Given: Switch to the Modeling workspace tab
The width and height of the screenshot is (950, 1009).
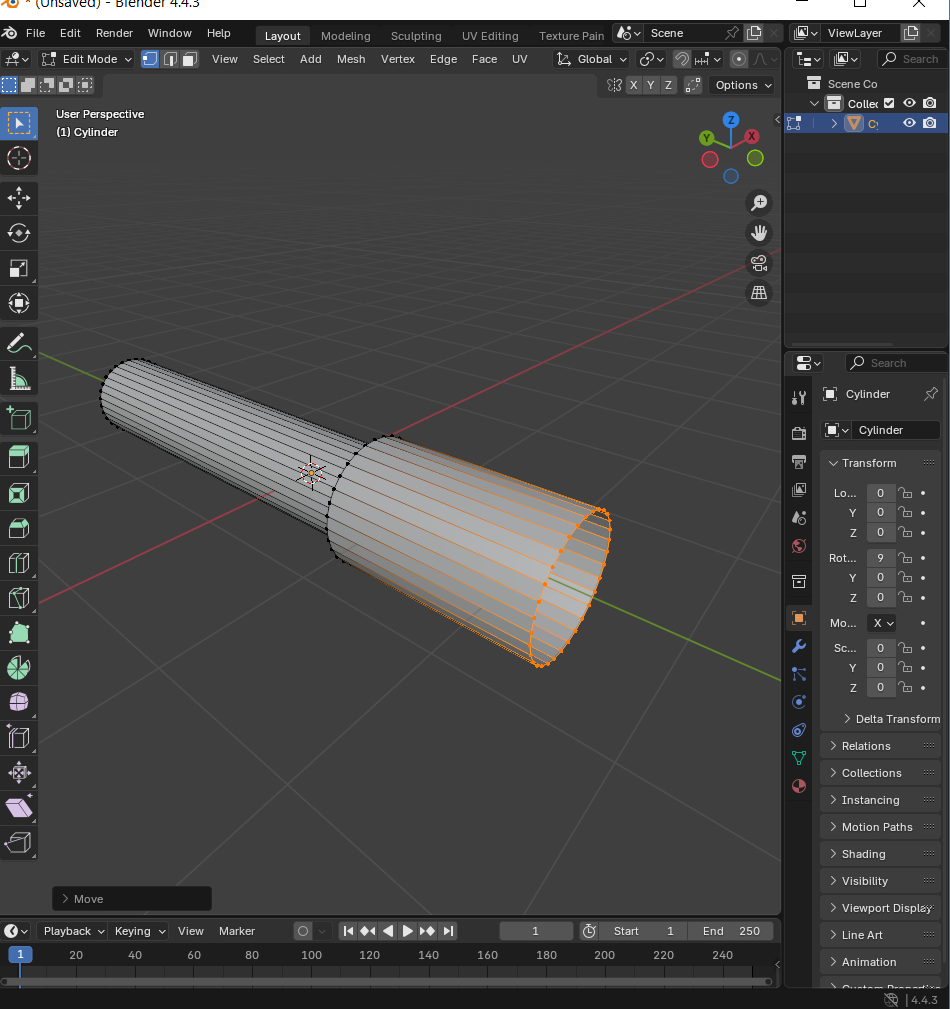Looking at the screenshot, I should coord(346,36).
